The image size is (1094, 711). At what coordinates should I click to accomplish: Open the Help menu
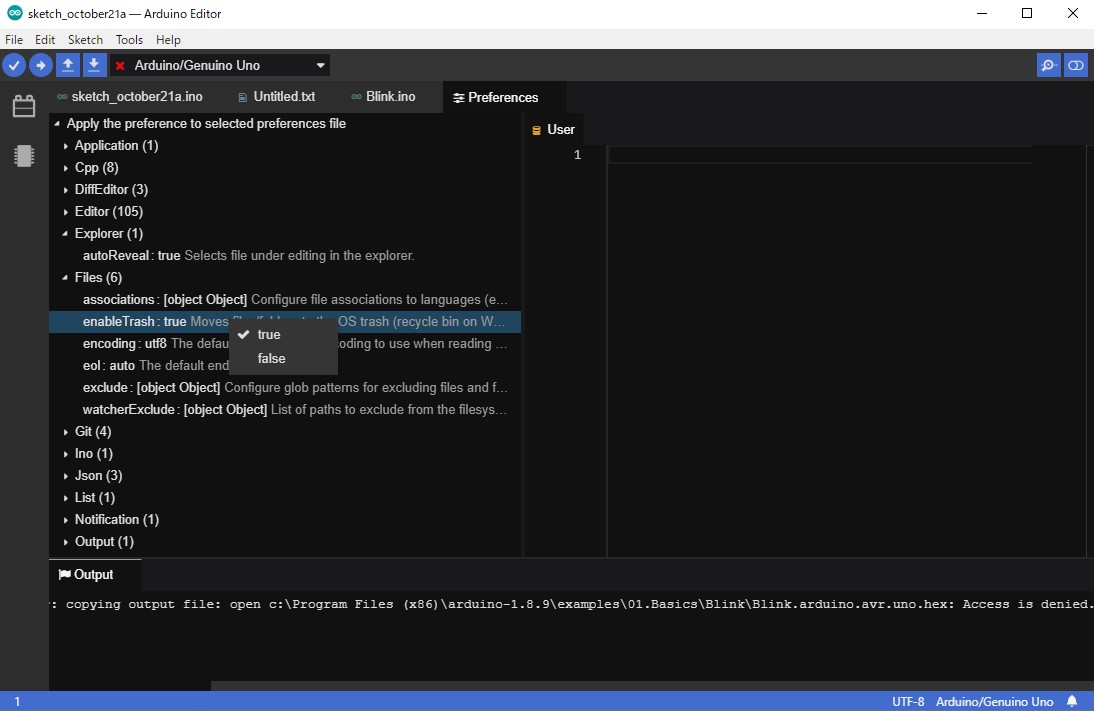[168, 40]
